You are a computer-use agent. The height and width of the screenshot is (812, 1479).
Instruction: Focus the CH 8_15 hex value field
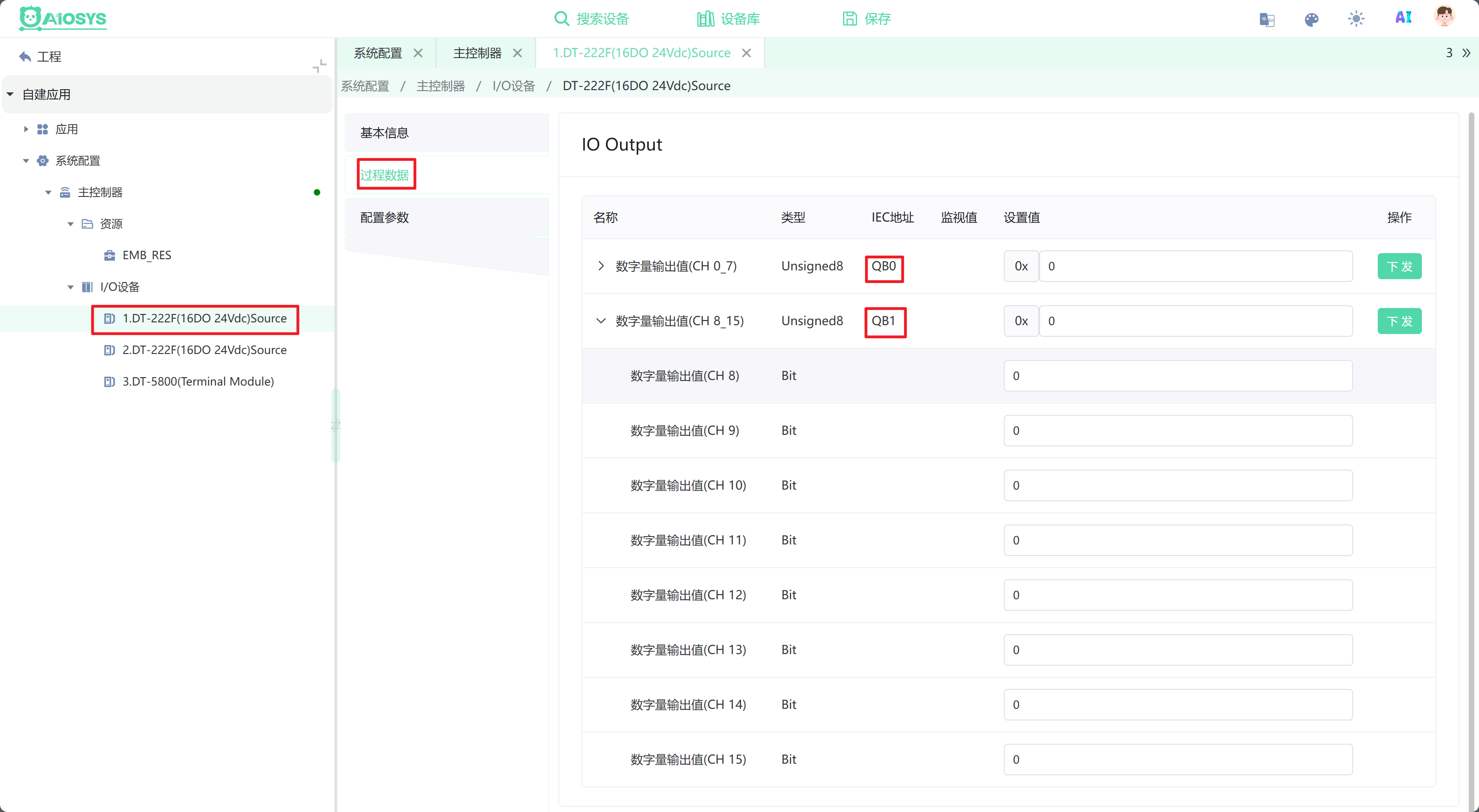(x=1196, y=321)
